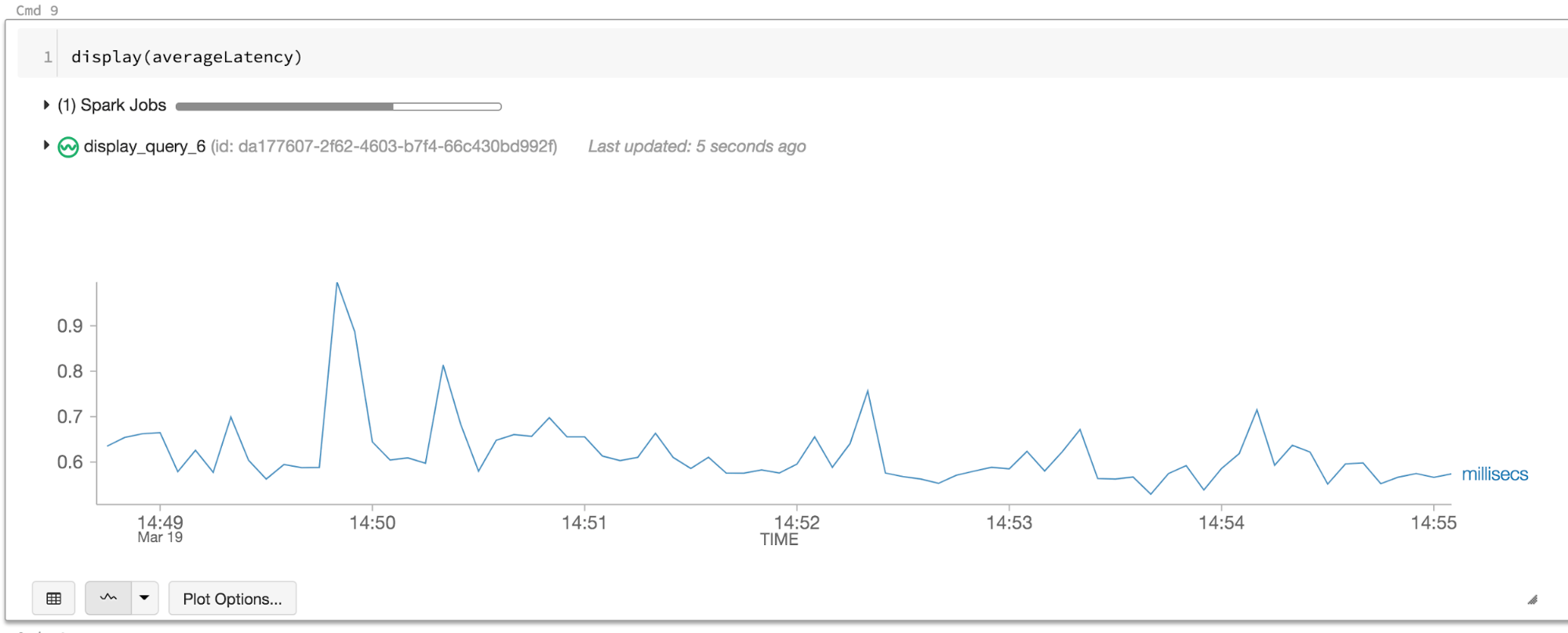Click line number 1 in the code gutter
Screen dimensions: 1568x633
[x=48, y=57]
